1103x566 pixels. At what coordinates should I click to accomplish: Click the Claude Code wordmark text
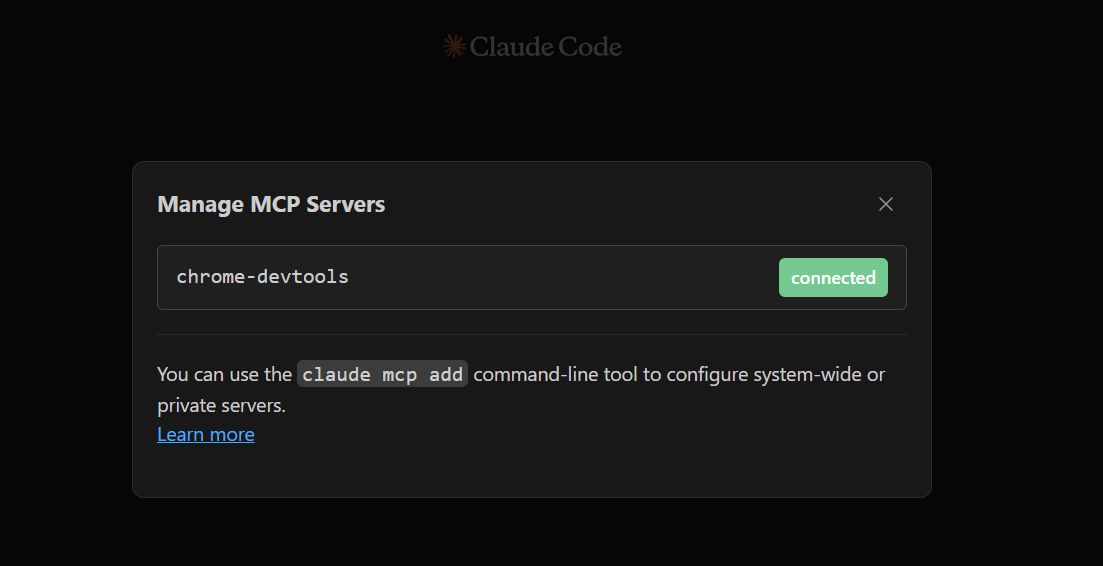(545, 46)
